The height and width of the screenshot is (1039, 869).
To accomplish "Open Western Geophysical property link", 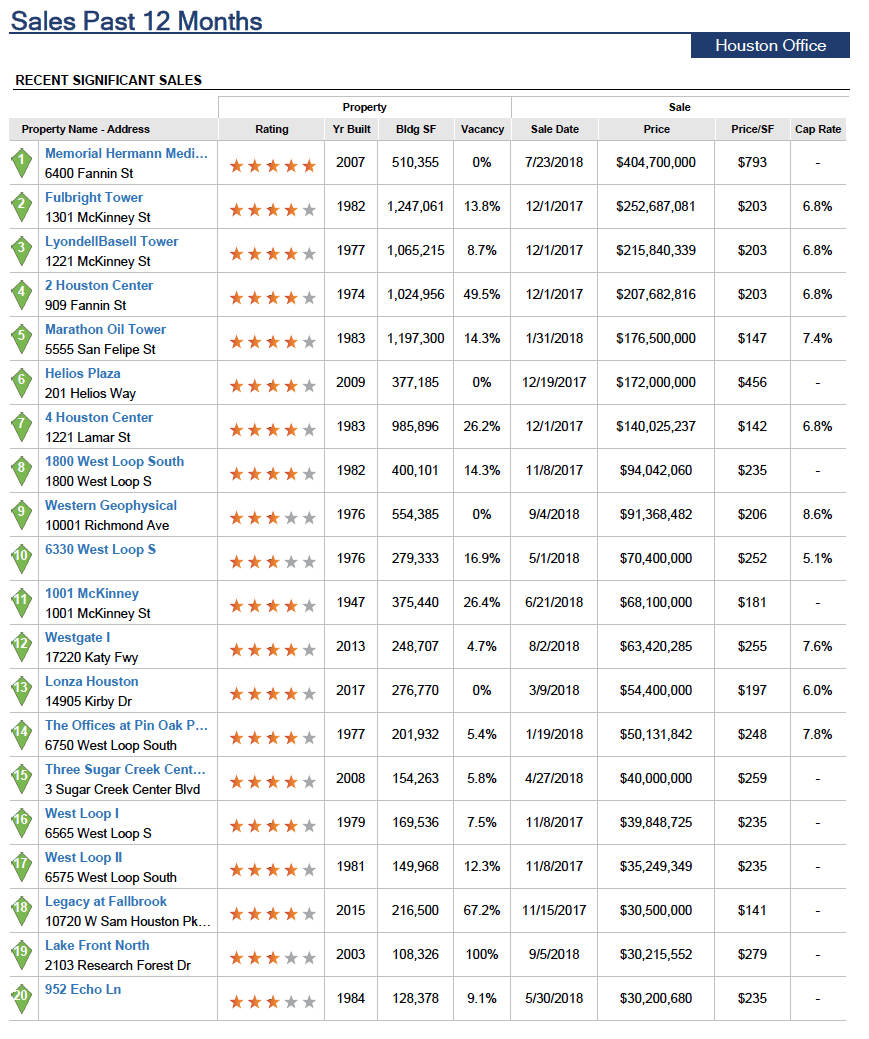I will pyautogui.click(x=111, y=506).
